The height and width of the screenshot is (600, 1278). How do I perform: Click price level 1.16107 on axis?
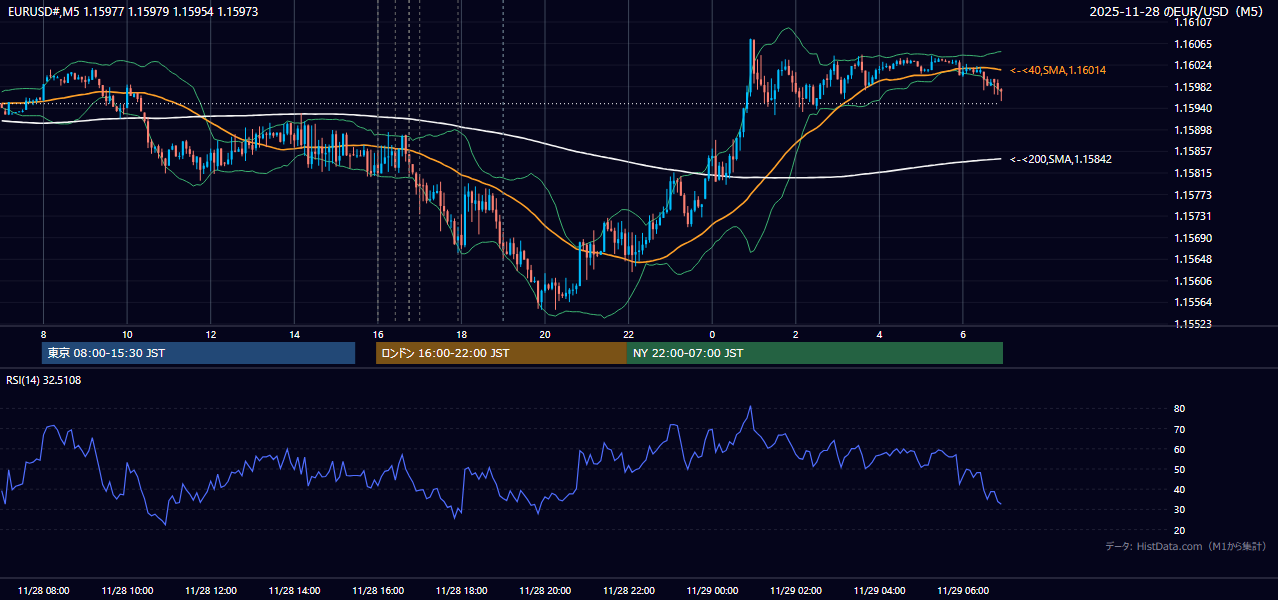1193,23
